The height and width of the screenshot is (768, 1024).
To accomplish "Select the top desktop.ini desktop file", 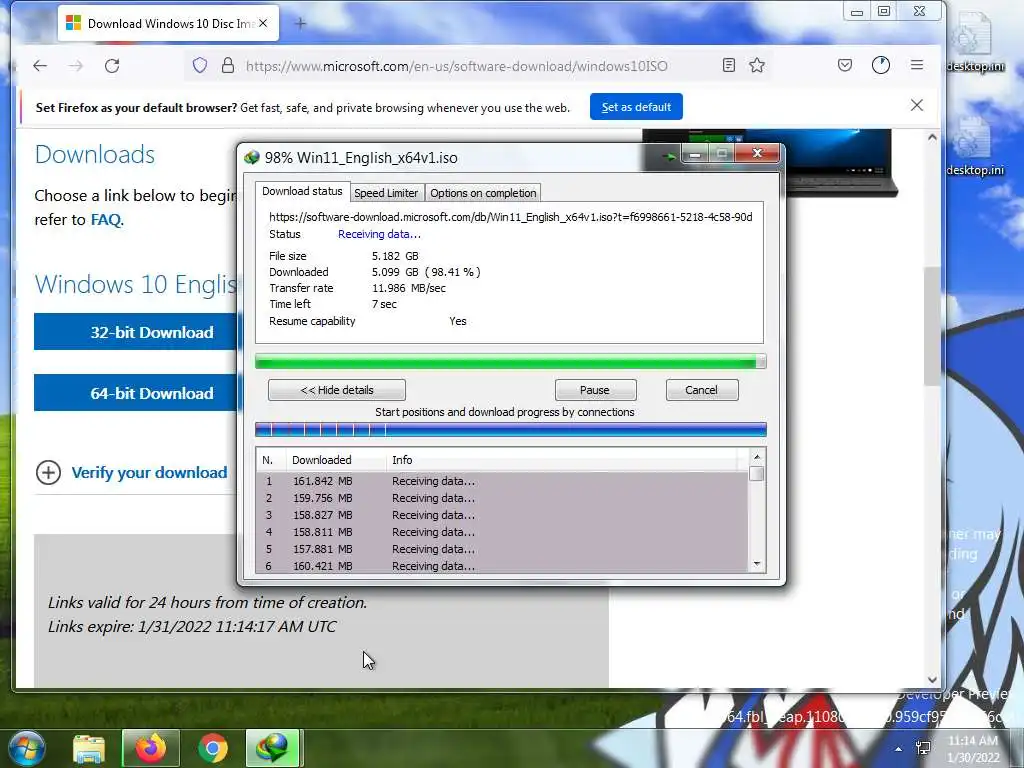I will 975,41.
